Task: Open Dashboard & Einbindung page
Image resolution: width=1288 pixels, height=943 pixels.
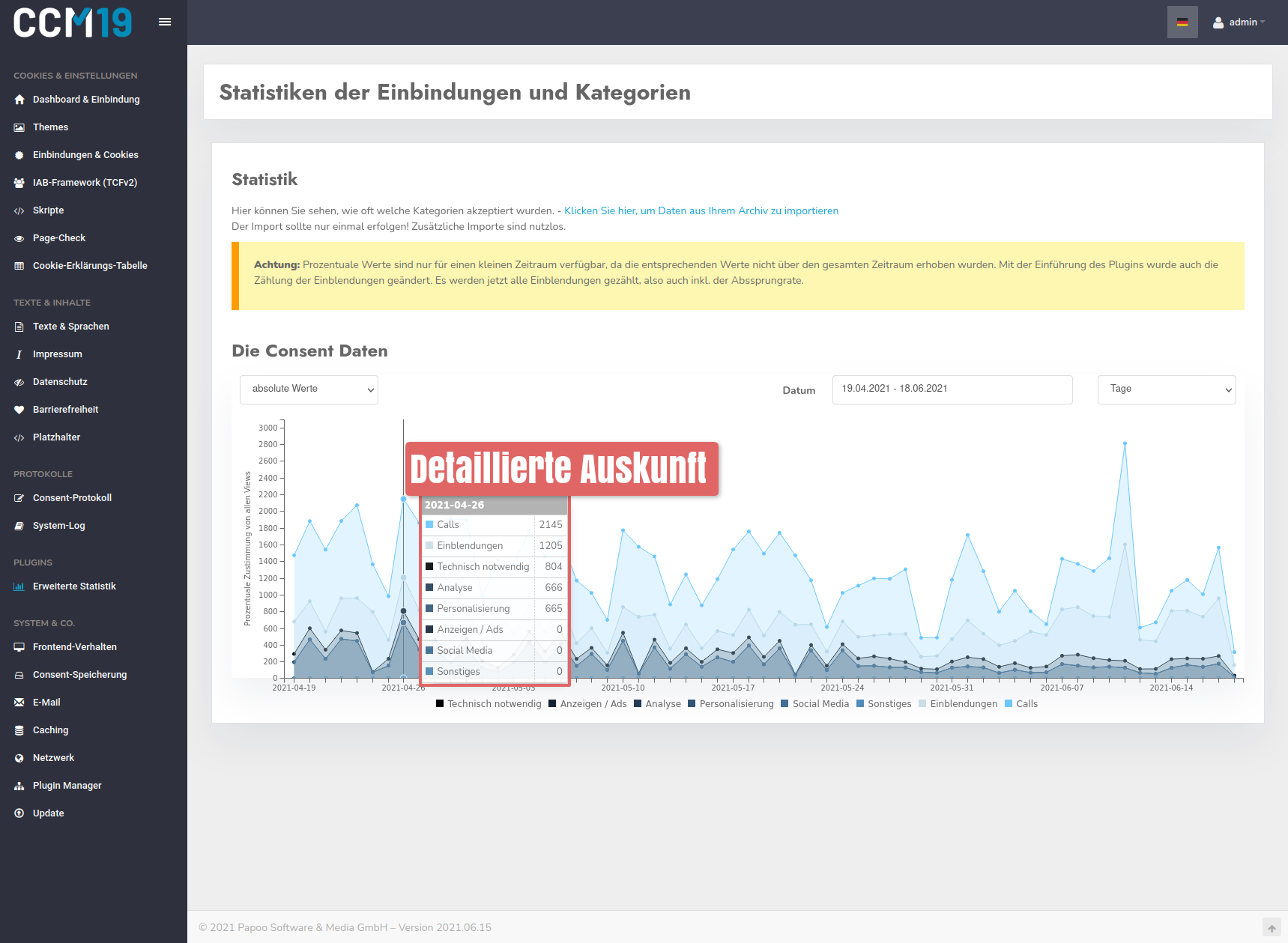Action: [x=86, y=100]
